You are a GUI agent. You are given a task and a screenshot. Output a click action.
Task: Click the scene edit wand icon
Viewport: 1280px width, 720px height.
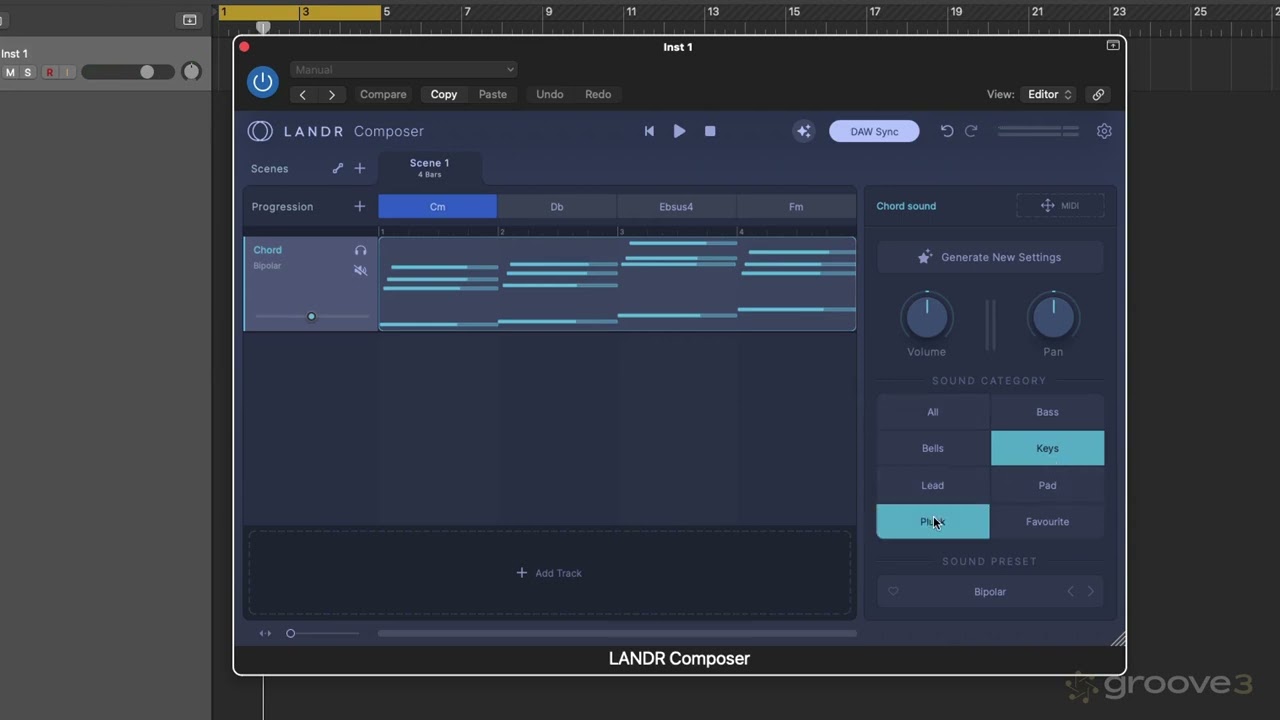coord(338,168)
